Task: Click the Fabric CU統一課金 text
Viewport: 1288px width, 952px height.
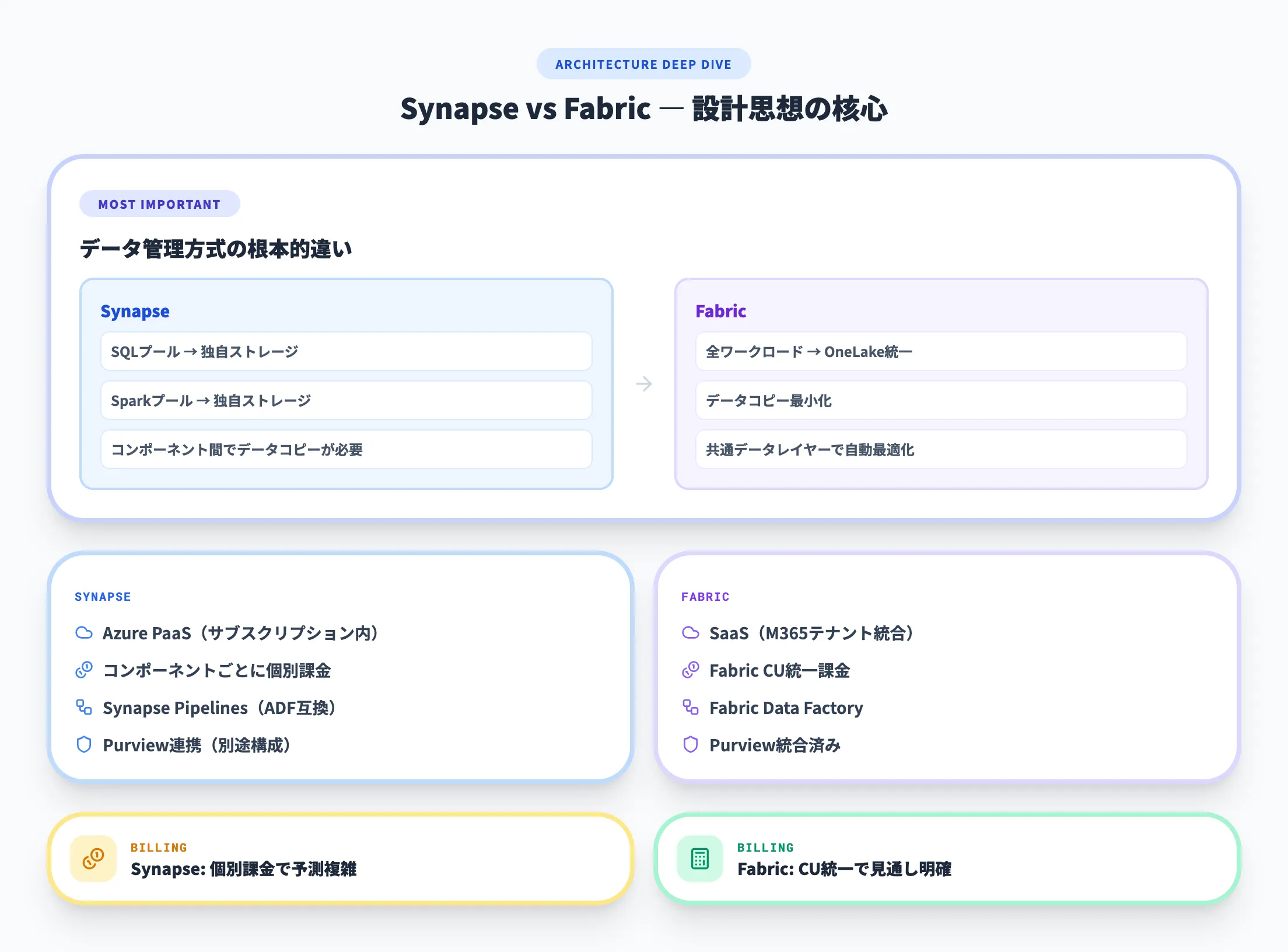Action: click(x=780, y=671)
